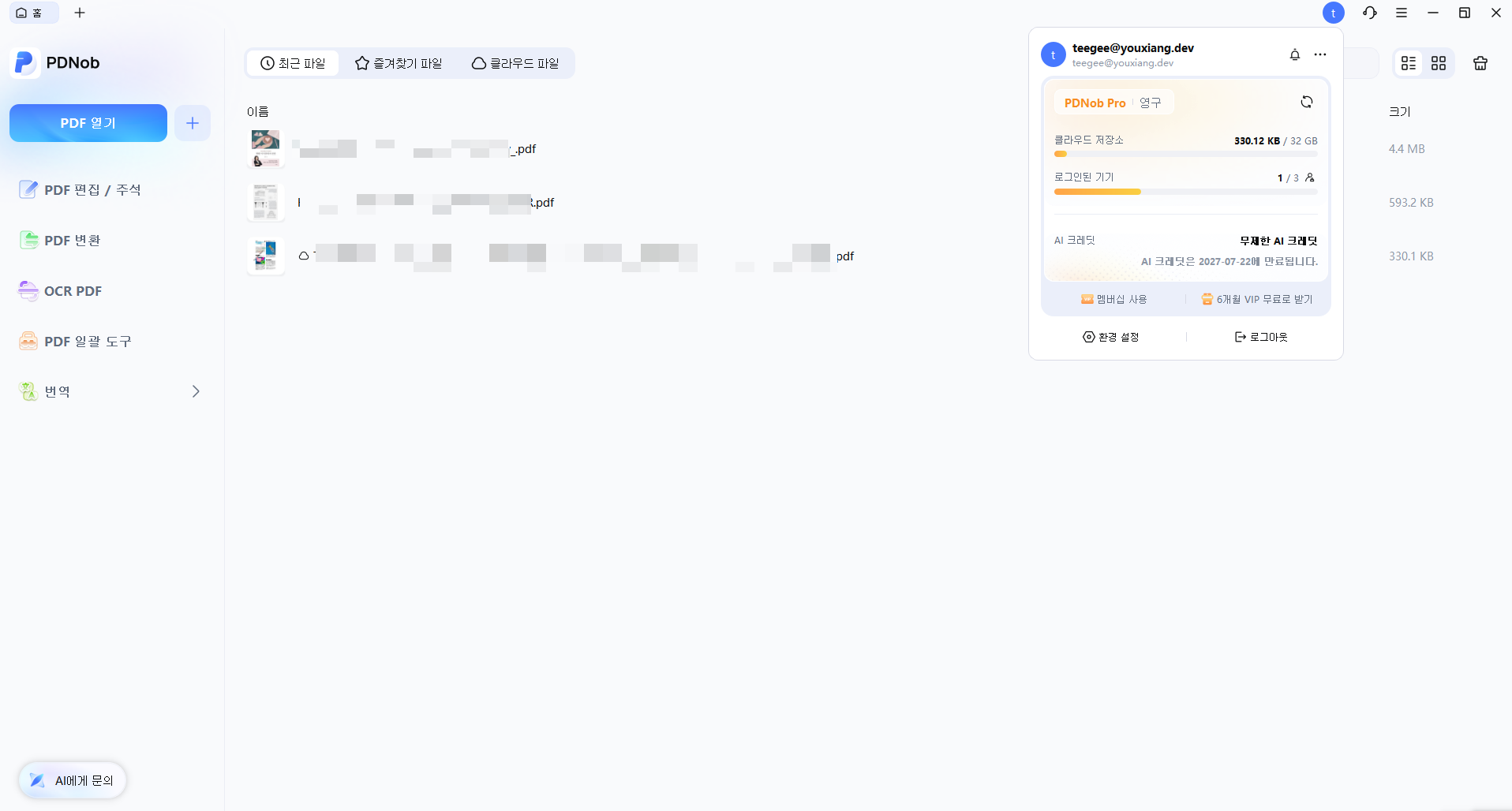
Task: Open the account avatar in the title bar
Action: tap(1334, 13)
